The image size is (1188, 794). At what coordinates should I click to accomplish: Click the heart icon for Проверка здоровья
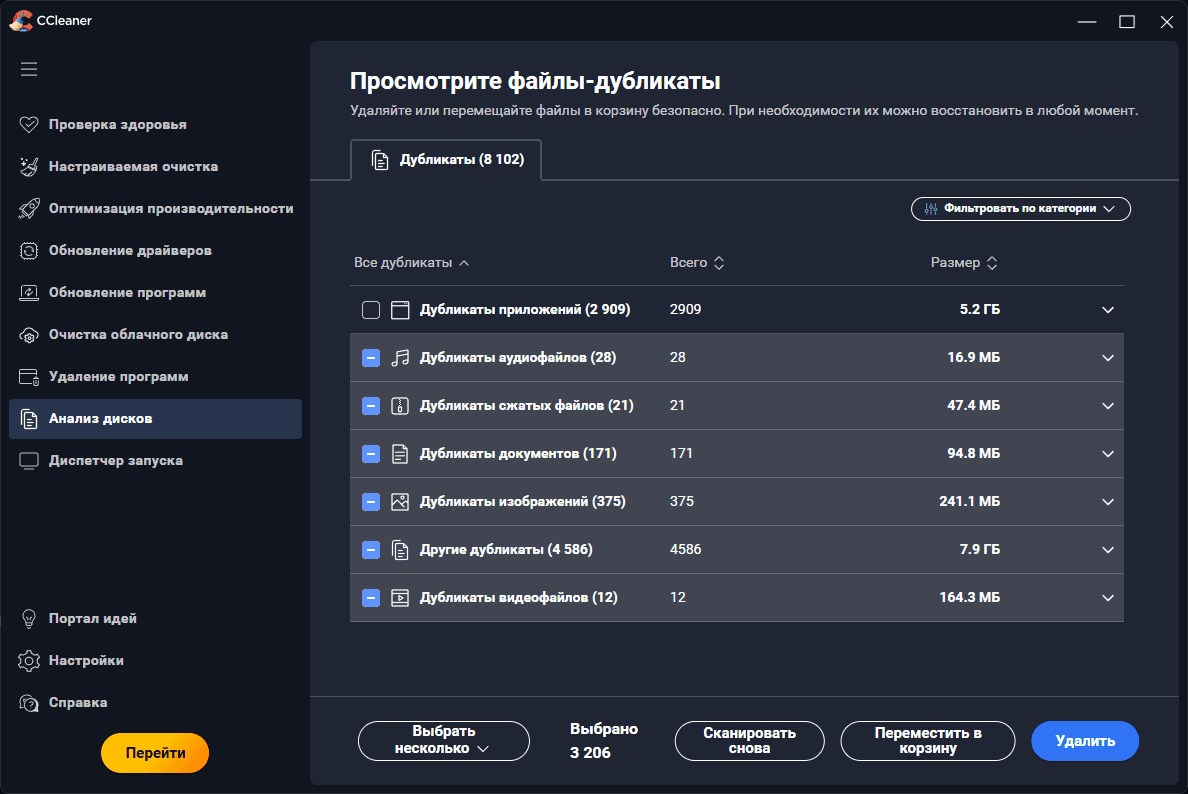click(29, 125)
